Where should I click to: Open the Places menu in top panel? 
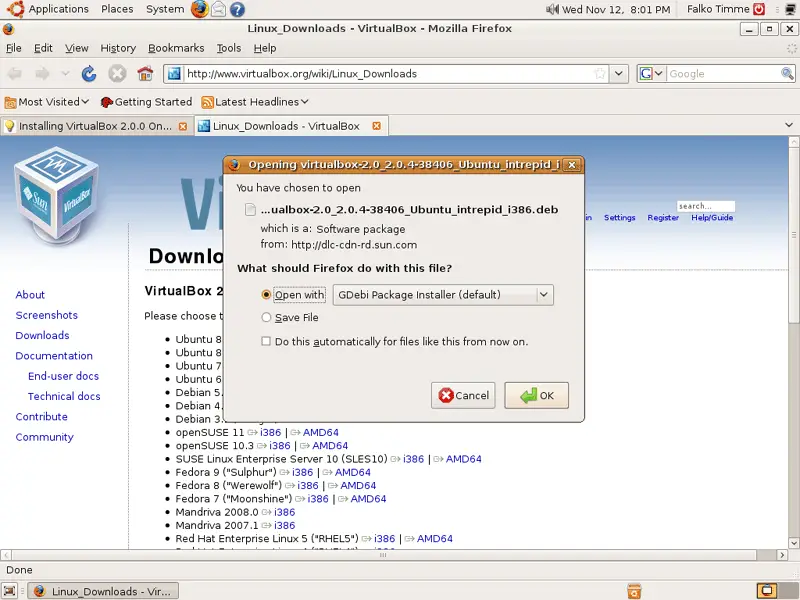click(117, 9)
